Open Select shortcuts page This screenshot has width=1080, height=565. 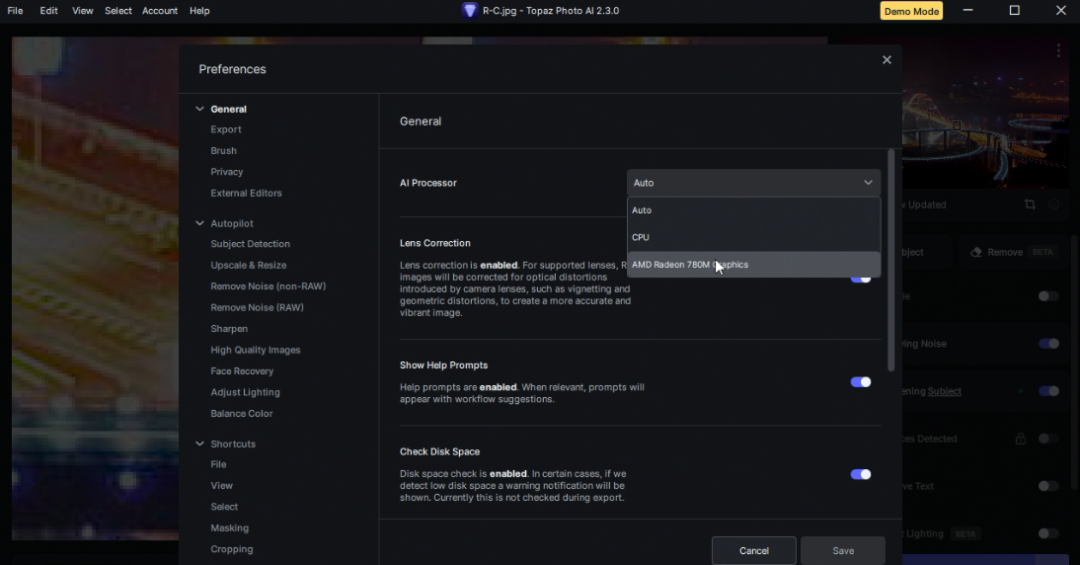coord(225,507)
